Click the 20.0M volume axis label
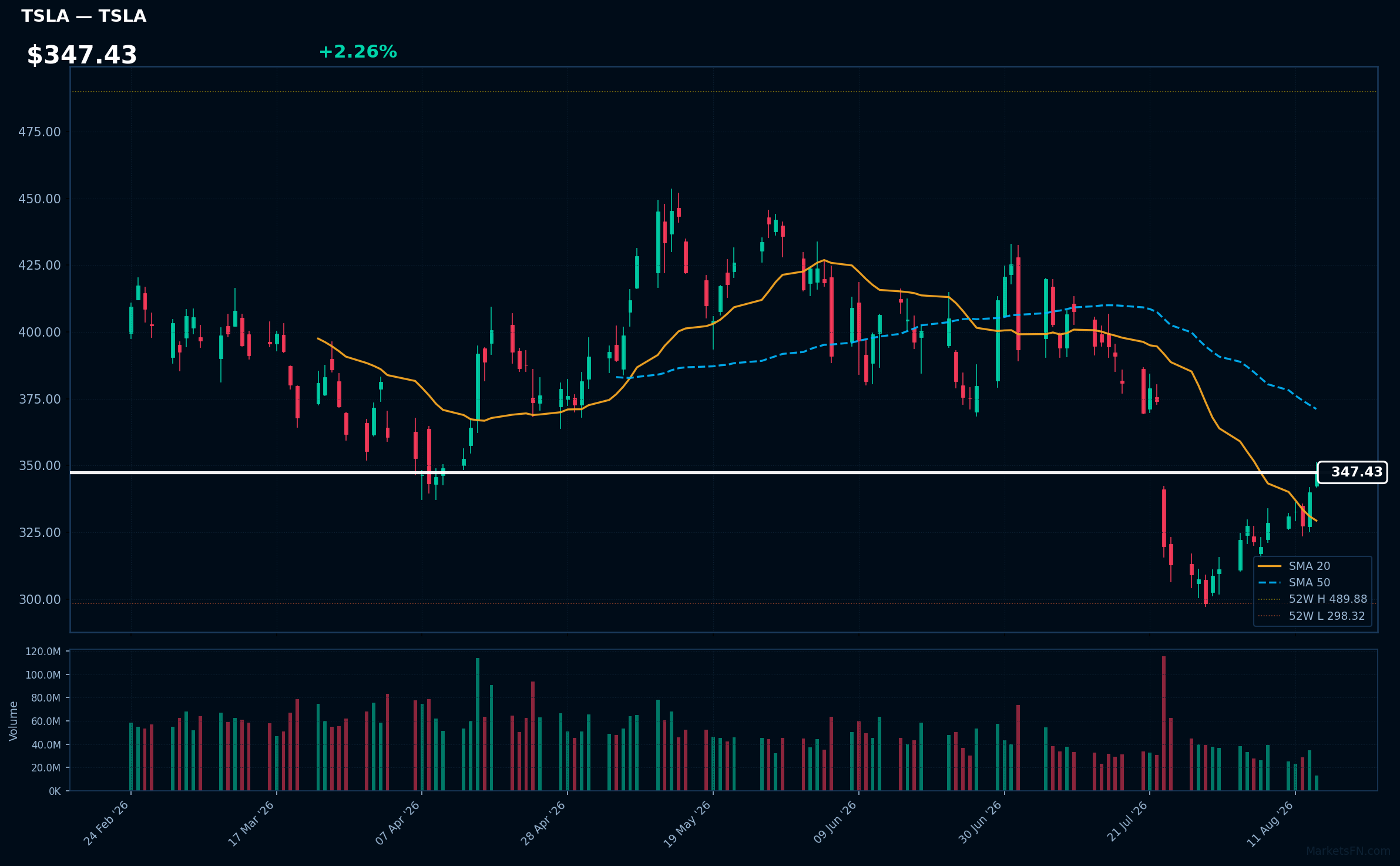The height and width of the screenshot is (866, 1400). (45, 767)
